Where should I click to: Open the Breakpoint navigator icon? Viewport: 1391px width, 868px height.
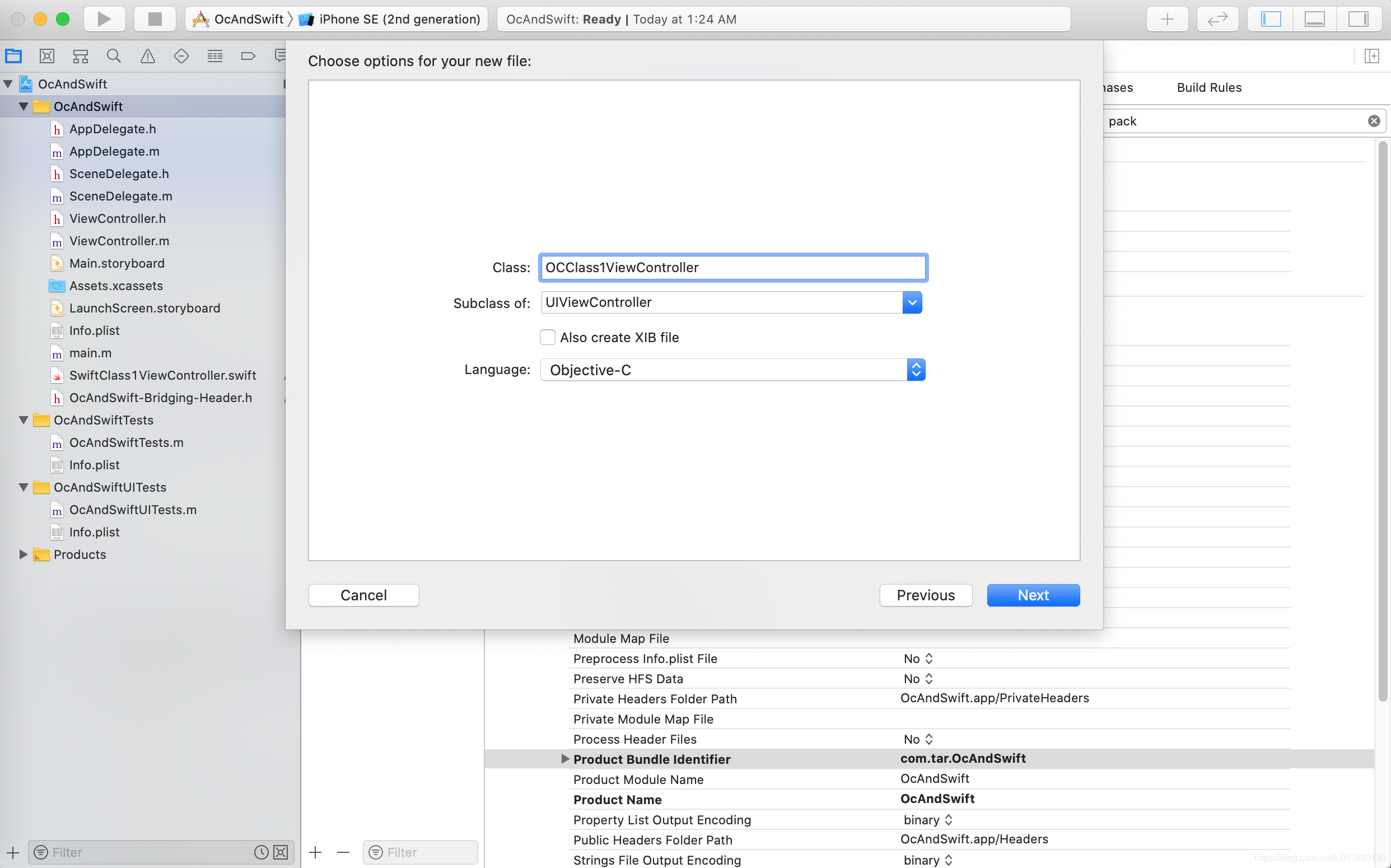248,55
